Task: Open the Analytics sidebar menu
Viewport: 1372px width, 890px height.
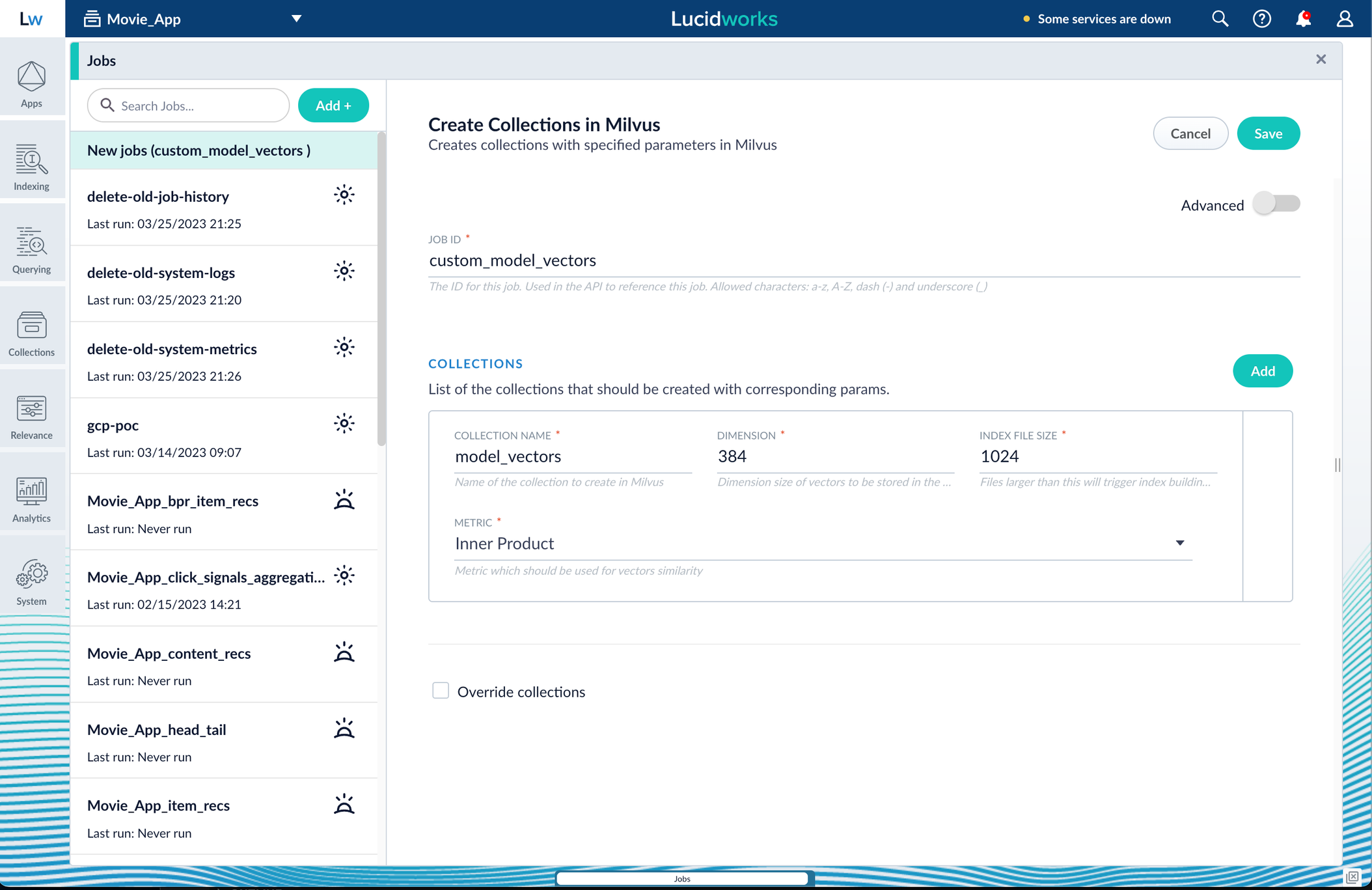Action: (x=31, y=499)
